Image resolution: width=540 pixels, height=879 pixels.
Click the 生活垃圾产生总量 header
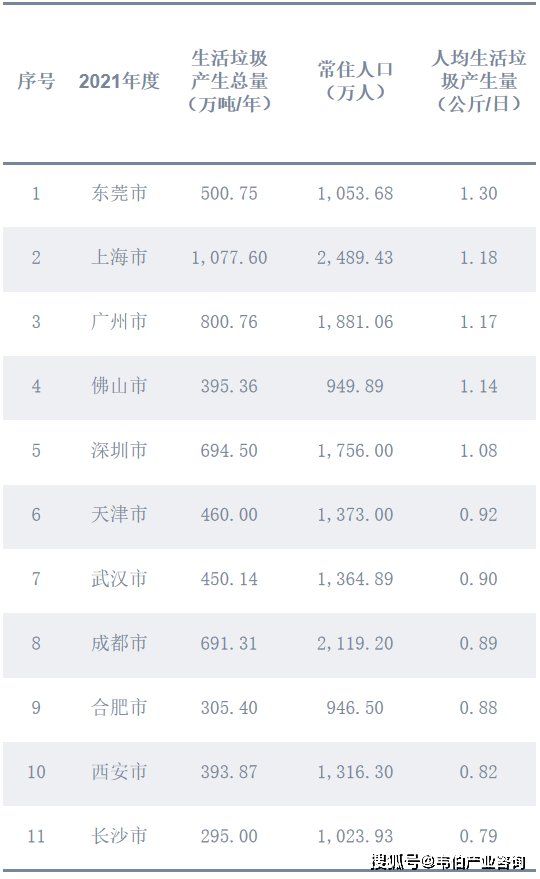click(x=229, y=81)
